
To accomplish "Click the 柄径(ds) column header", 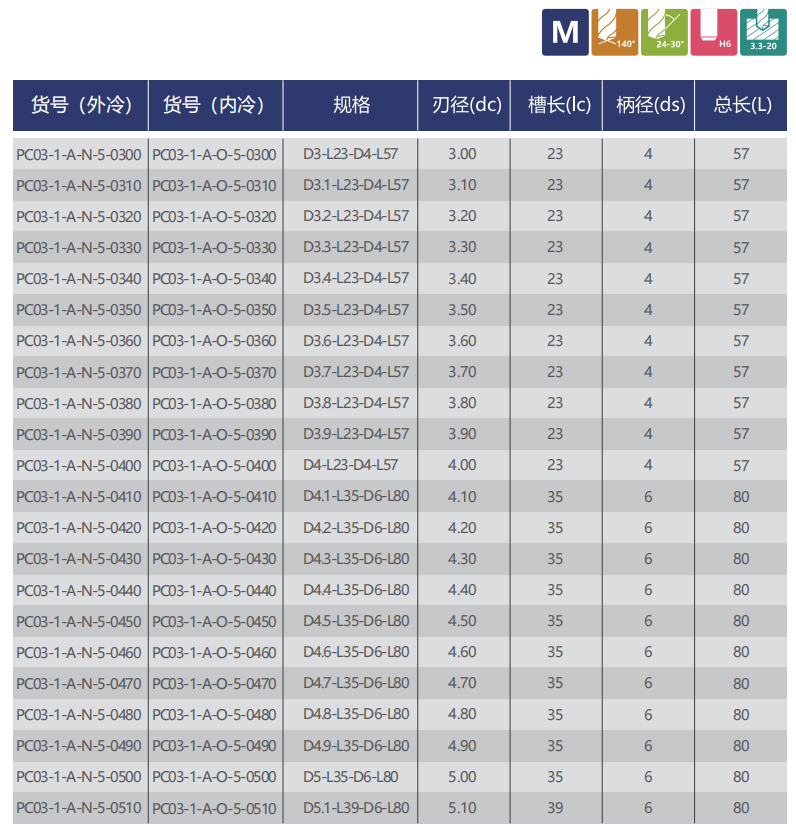I will tap(651, 105).
